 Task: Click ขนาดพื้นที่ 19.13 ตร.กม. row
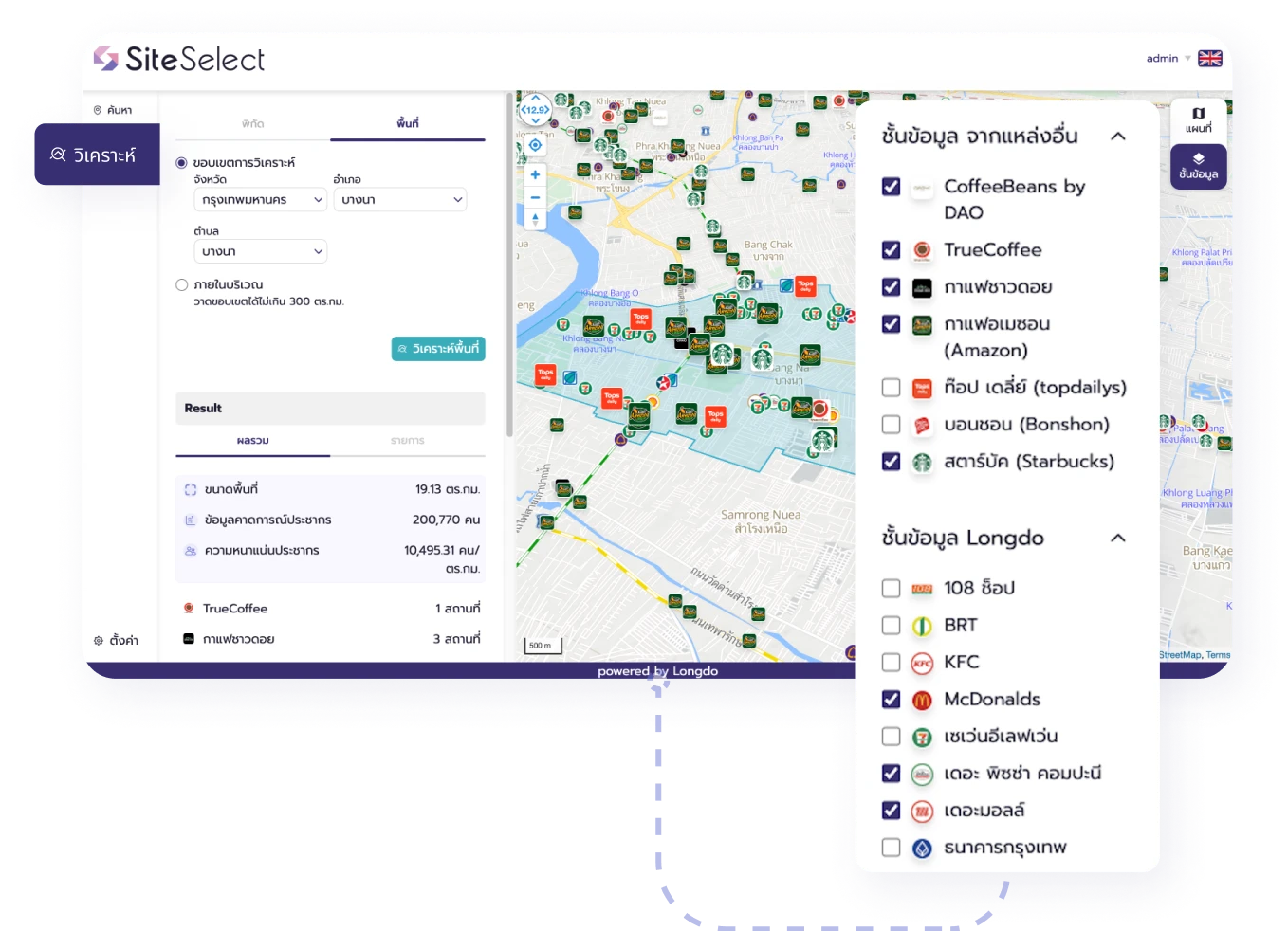click(331, 489)
